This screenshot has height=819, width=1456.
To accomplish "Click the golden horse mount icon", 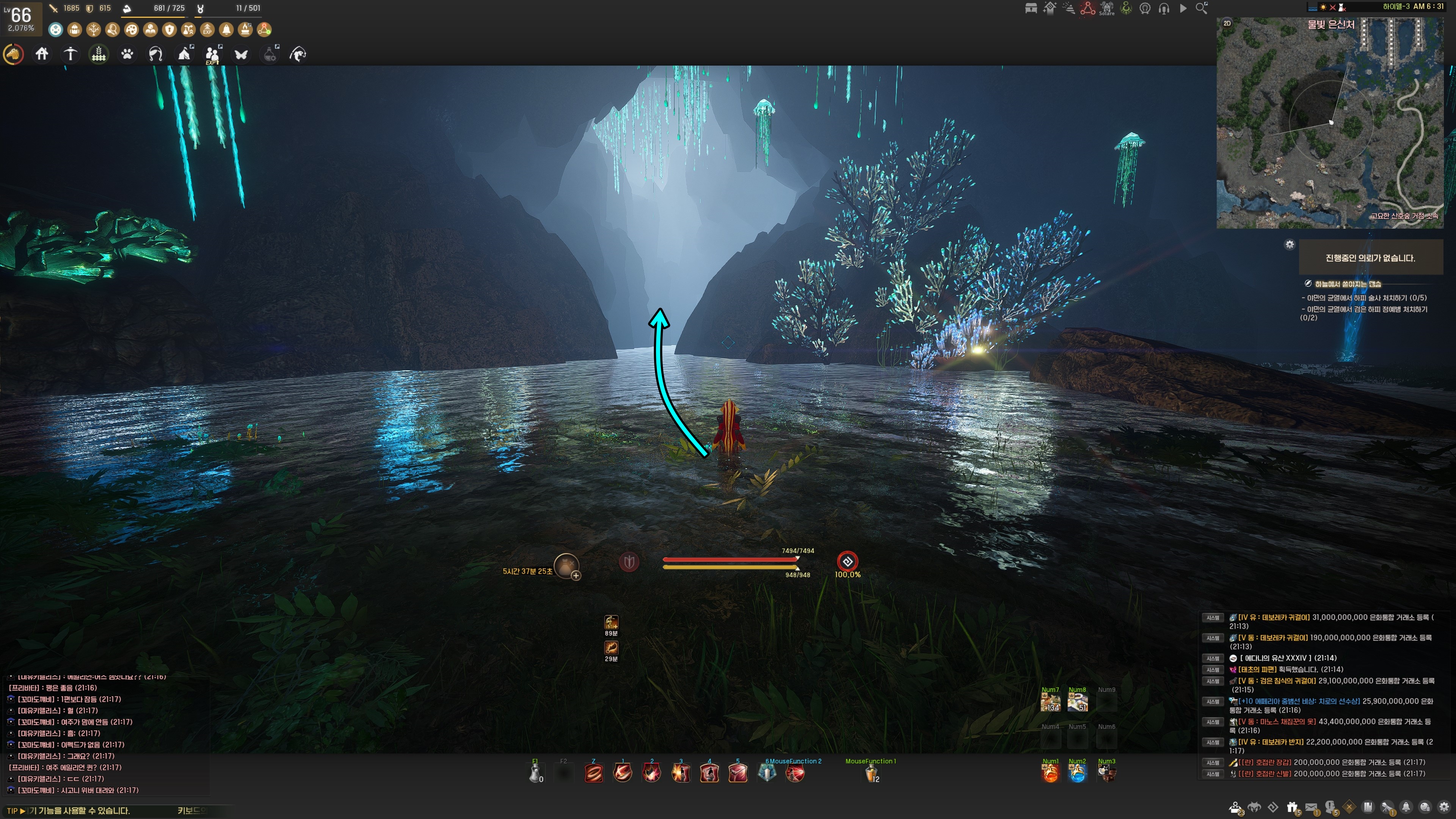I will (14, 54).
